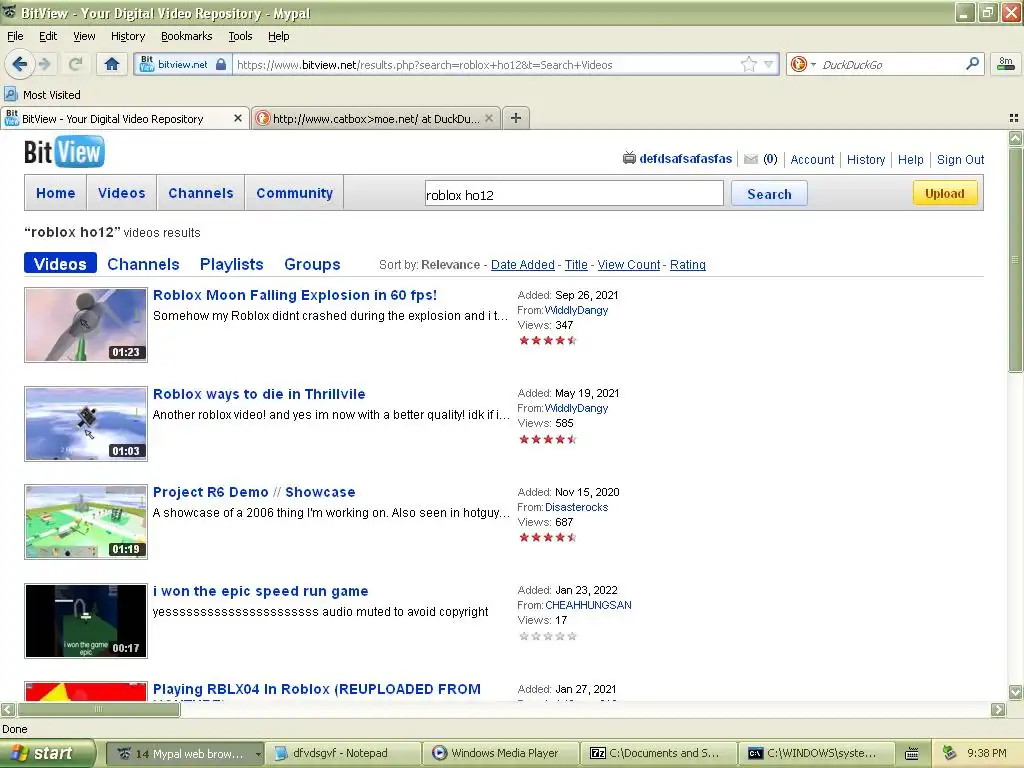Click empty star rating of speed run video
This screenshot has height=768, width=1024.
point(547,636)
